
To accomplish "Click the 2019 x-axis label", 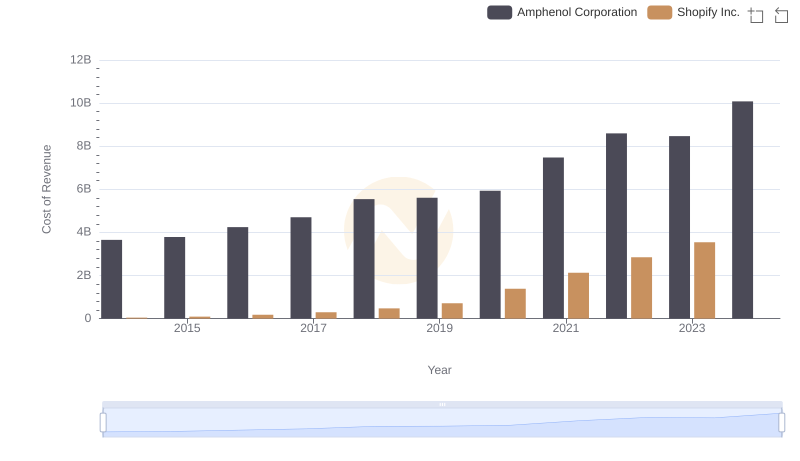I will [439, 328].
